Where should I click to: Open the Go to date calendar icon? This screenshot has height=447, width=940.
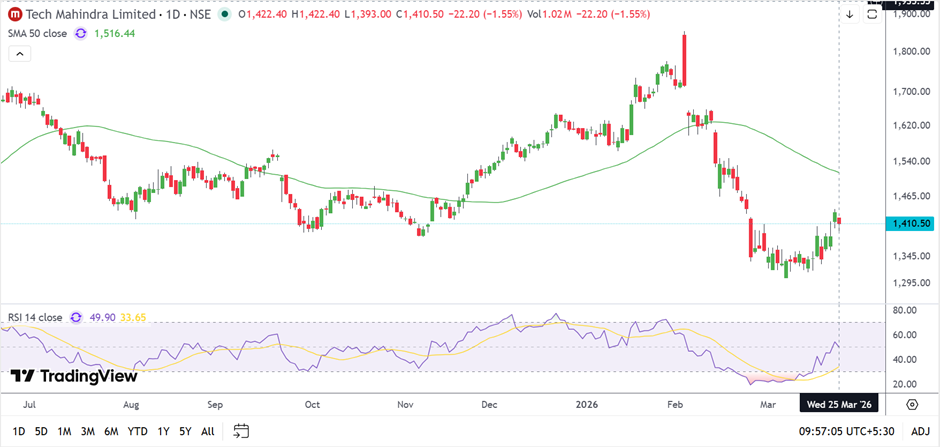pos(241,431)
